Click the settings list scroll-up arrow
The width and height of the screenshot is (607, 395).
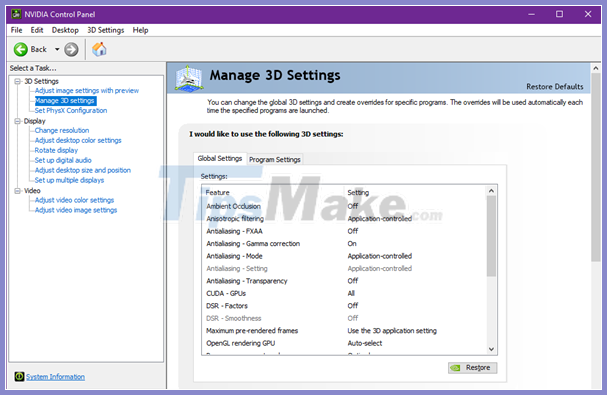pyautogui.click(x=491, y=191)
